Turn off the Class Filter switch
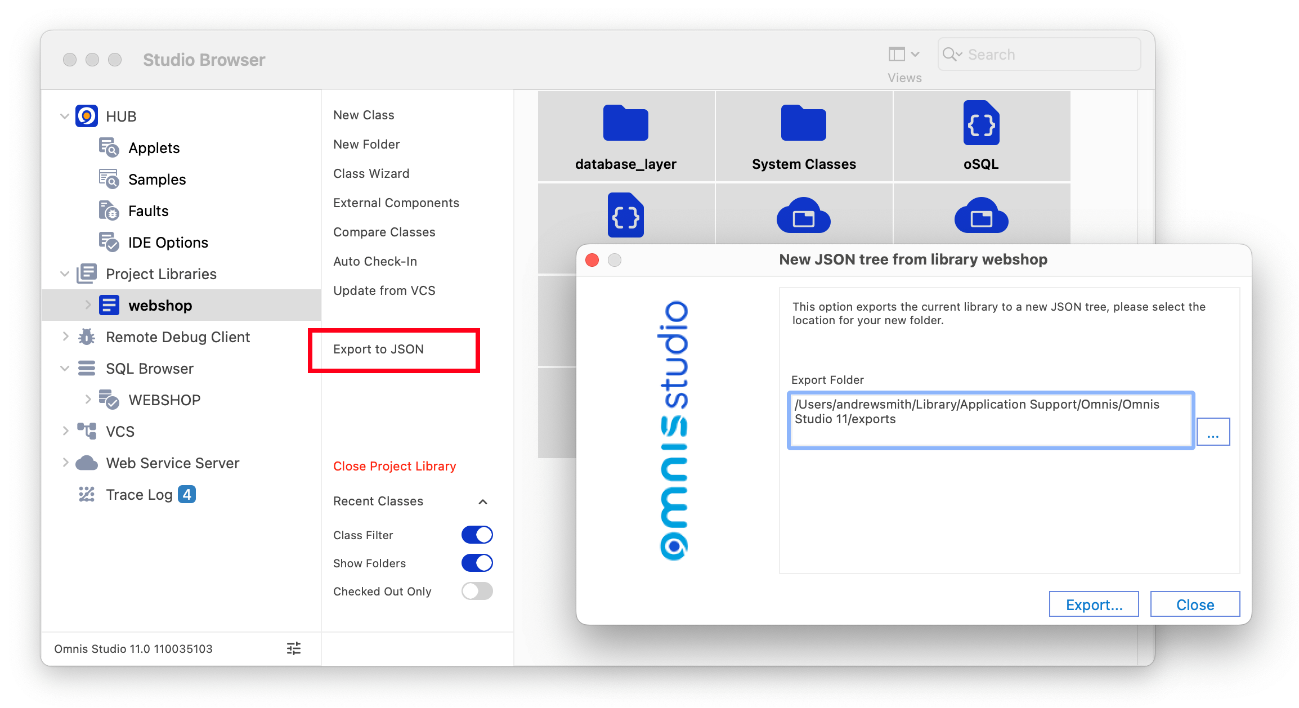This screenshot has height=708, width=1299. [x=477, y=535]
